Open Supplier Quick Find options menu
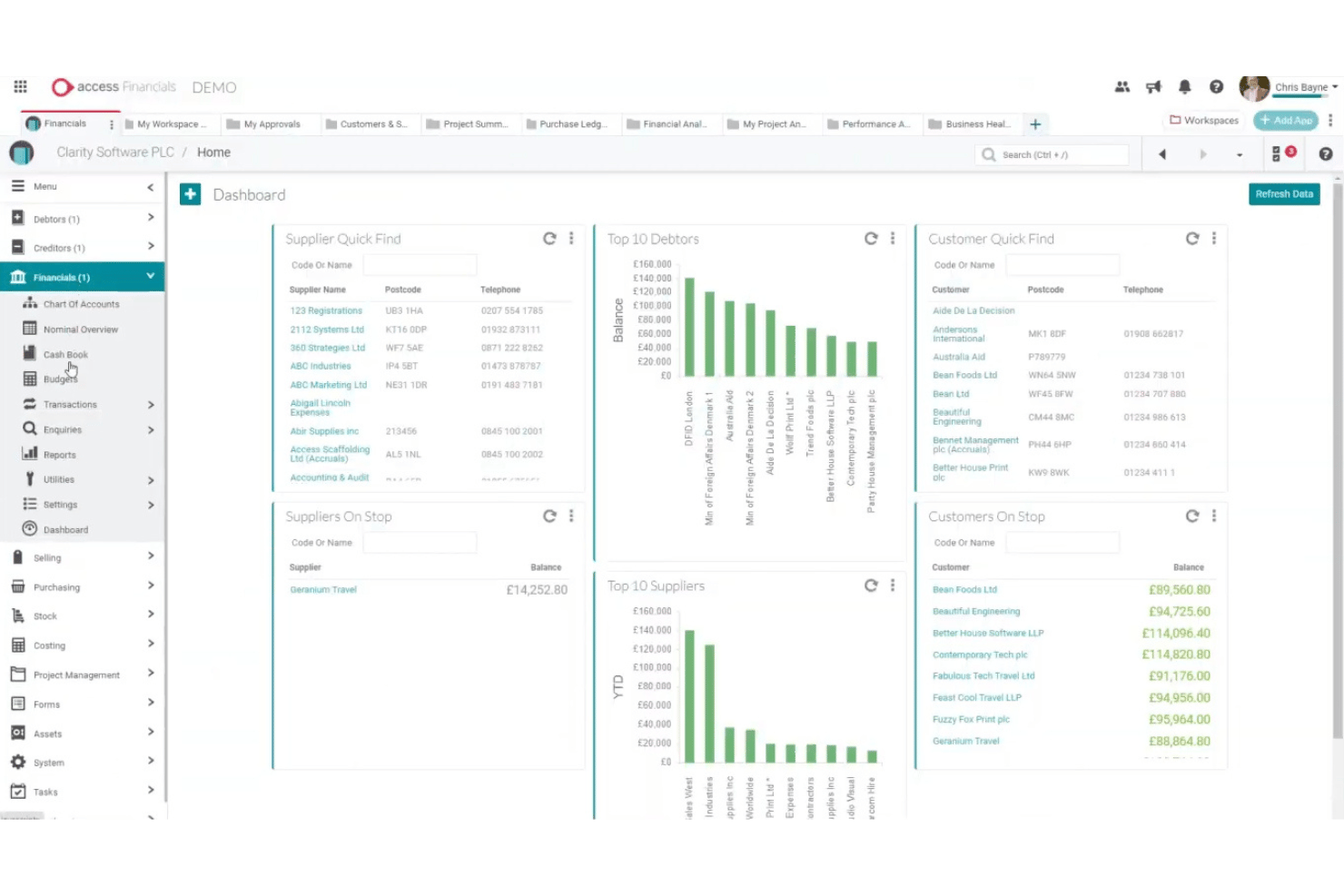Screen dimensions: 1344x896 click(x=571, y=239)
